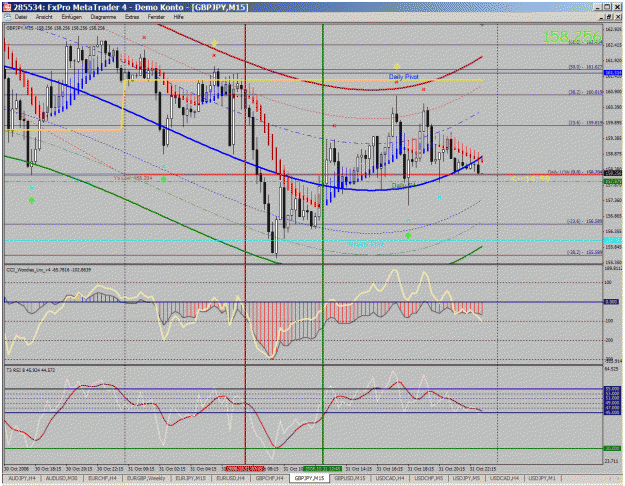Open the Einfügen menu
The width and height of the screenshot is (625, 486).
71,17
